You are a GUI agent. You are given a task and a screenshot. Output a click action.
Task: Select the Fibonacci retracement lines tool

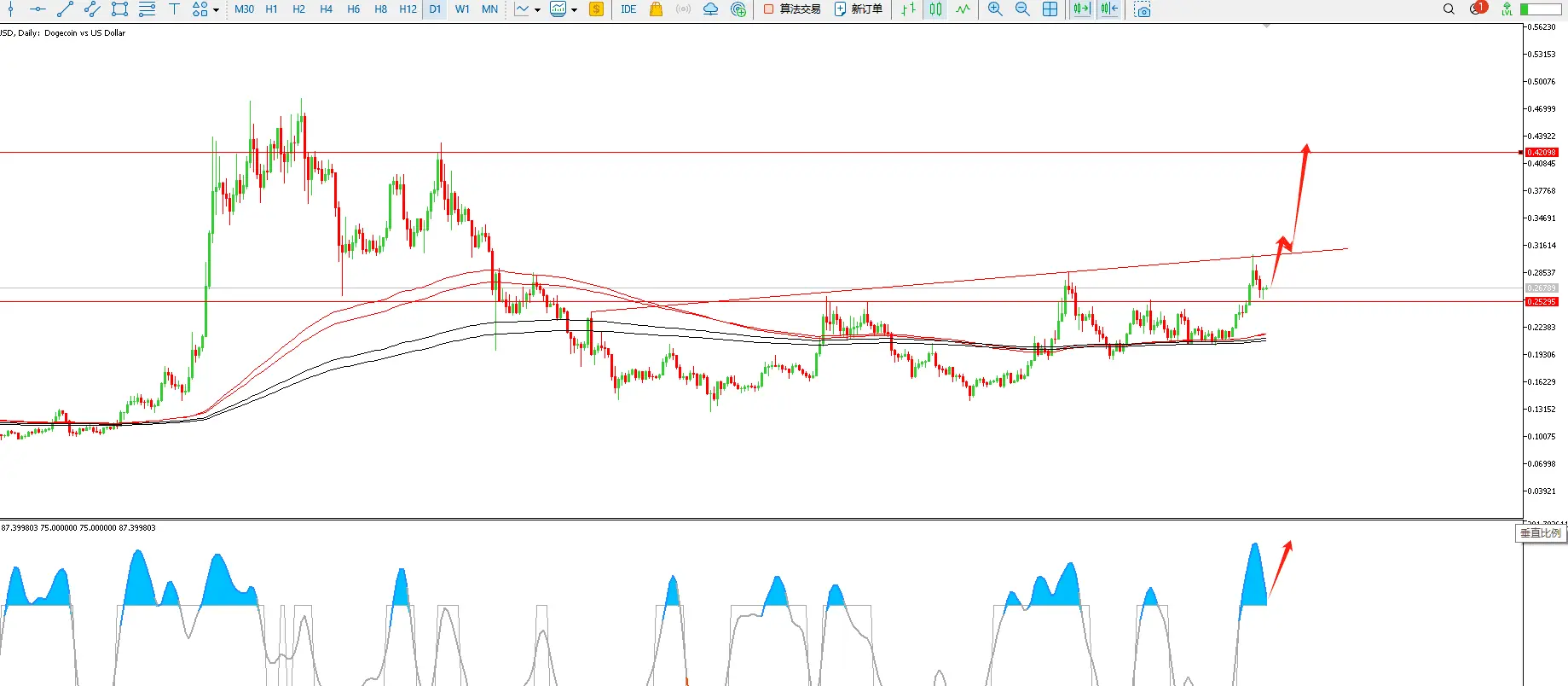[147, 9]
